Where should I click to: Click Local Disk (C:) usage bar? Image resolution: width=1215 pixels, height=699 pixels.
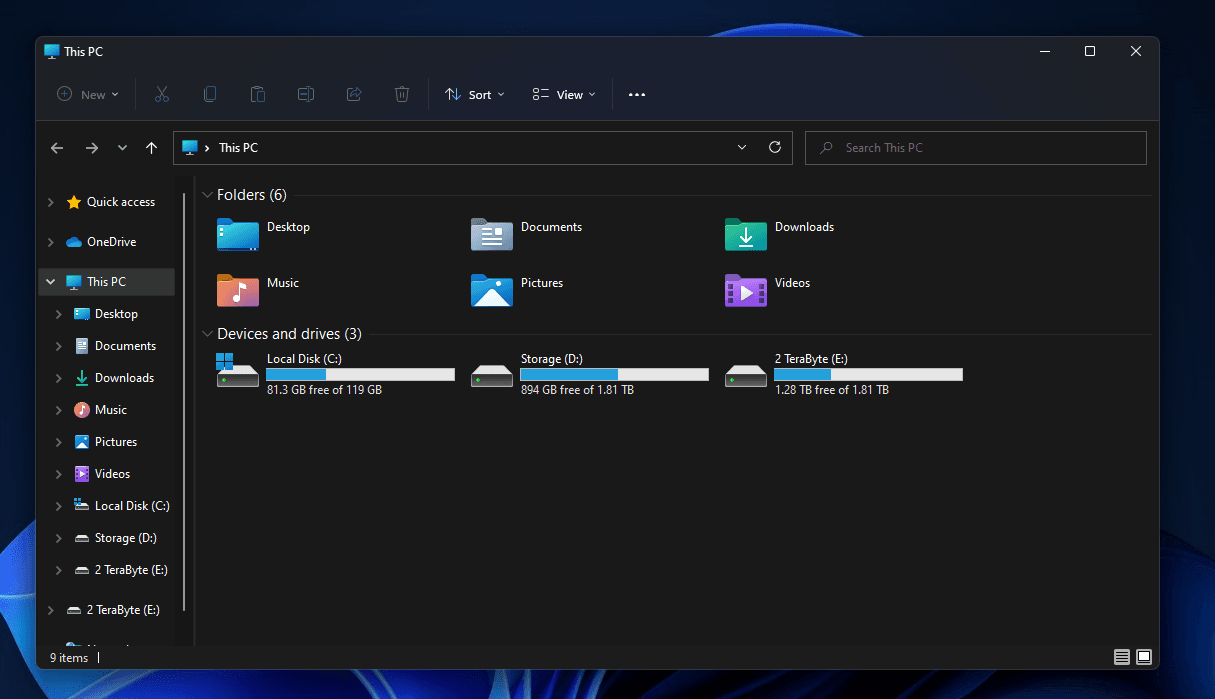click(360, 374)
